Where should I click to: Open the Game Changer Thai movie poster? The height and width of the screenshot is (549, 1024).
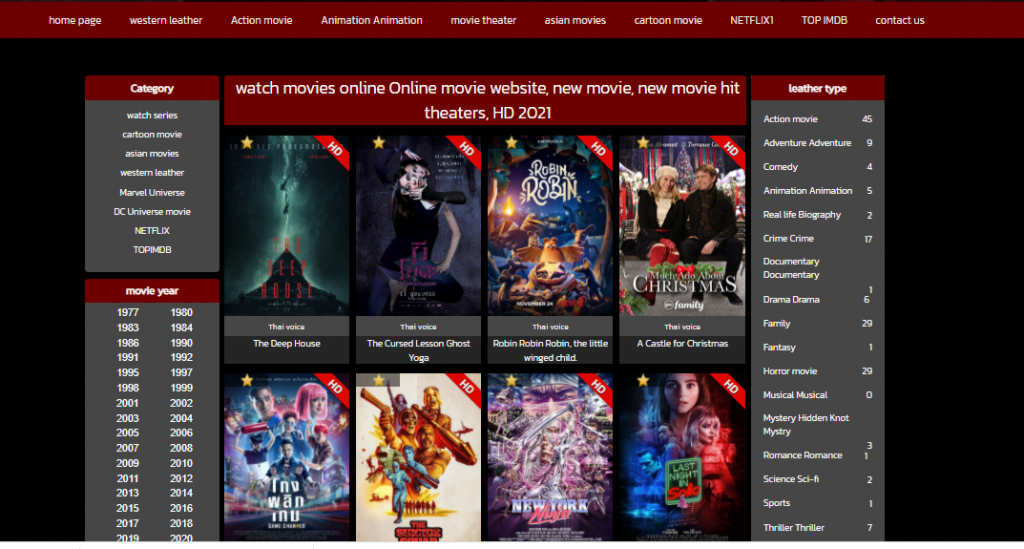point(287,457)
